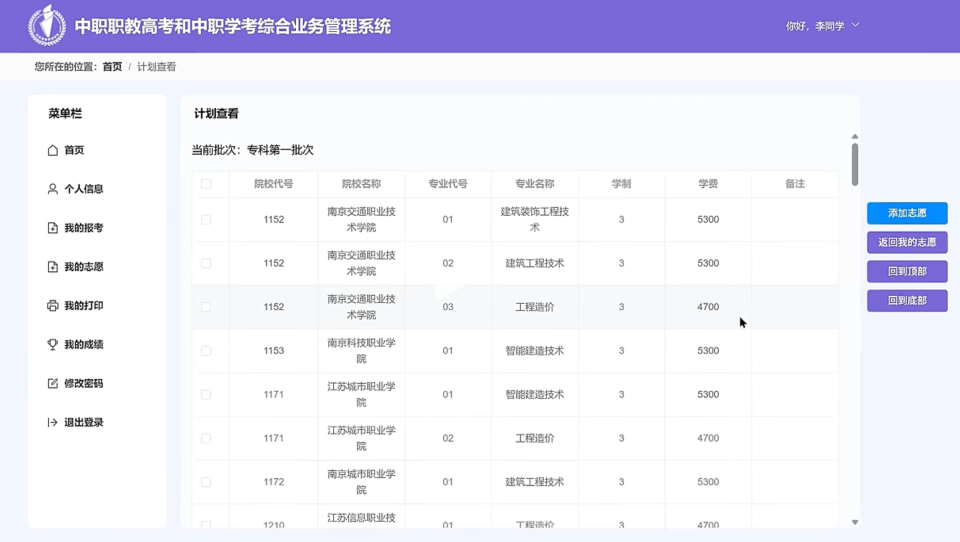Click the 南京城市职业学院 cell
This screenshot has height=542, width=960.
(x=361, y=482)
